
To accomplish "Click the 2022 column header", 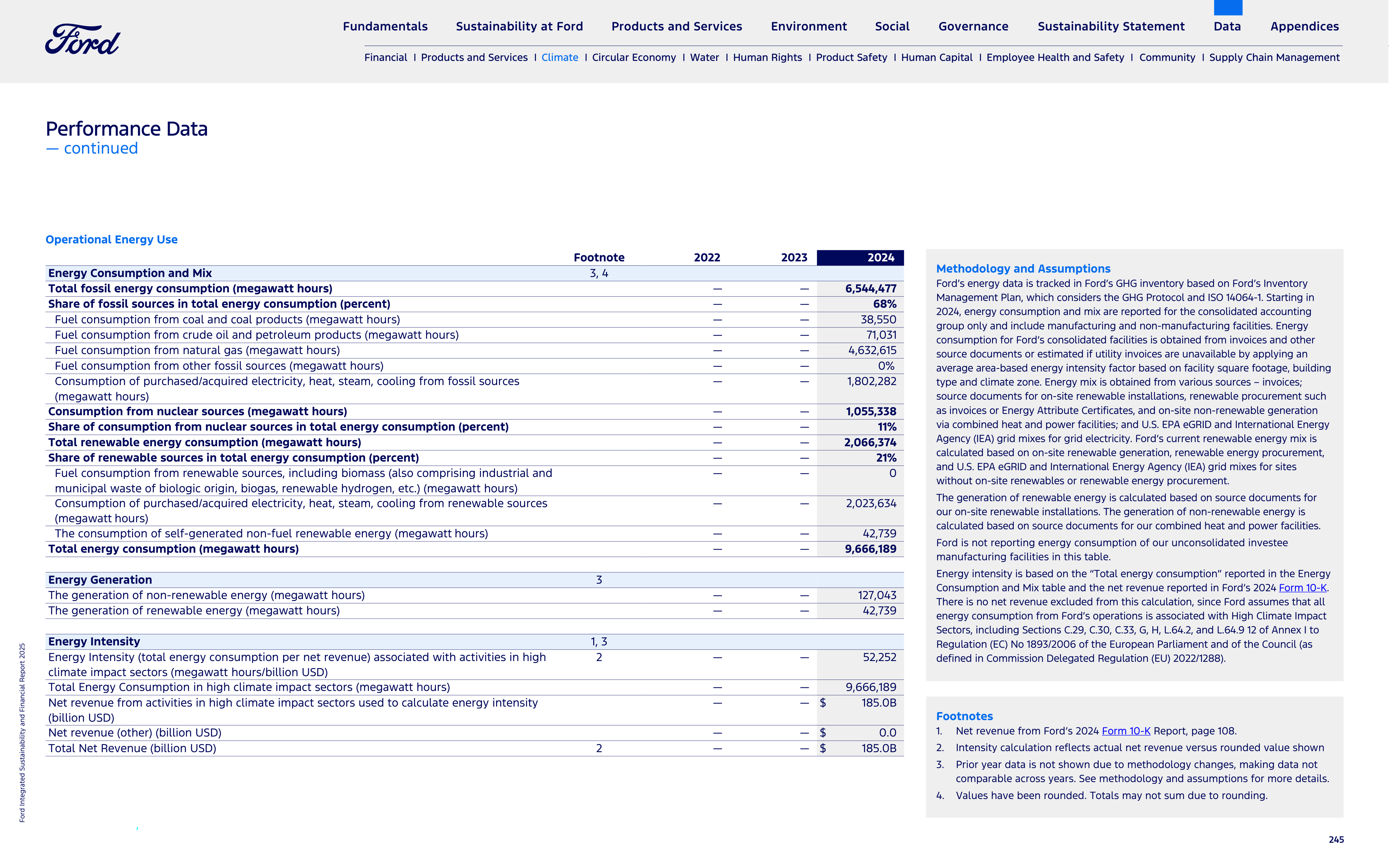I will [706, 258].
